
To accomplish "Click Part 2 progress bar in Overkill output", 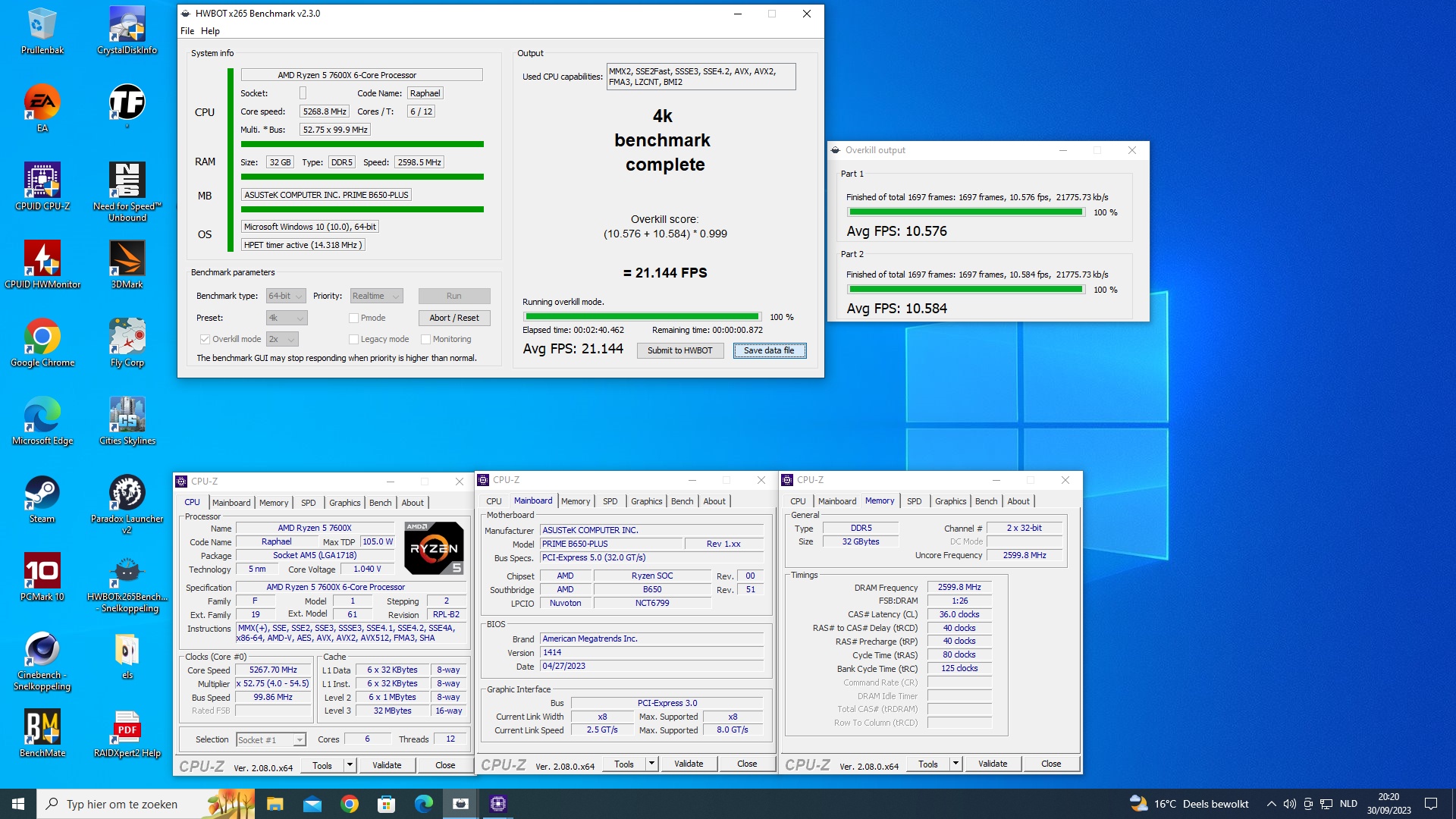I will tap(966, 290).
